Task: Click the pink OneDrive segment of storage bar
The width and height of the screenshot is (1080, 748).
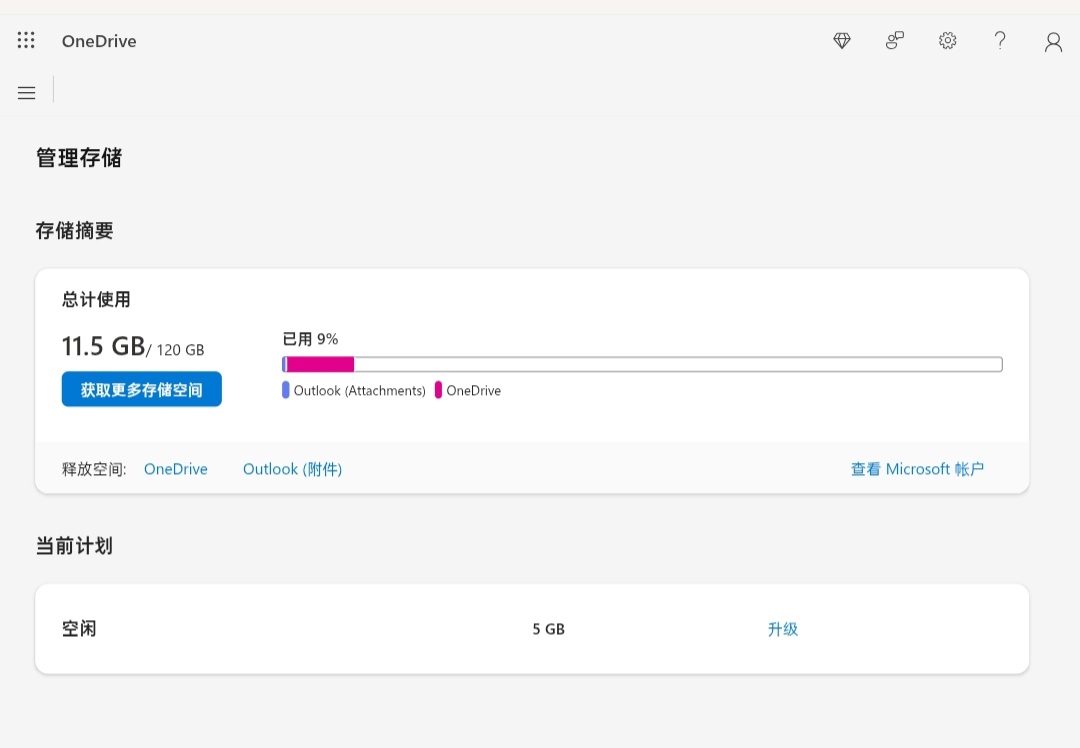Action: 320,364
